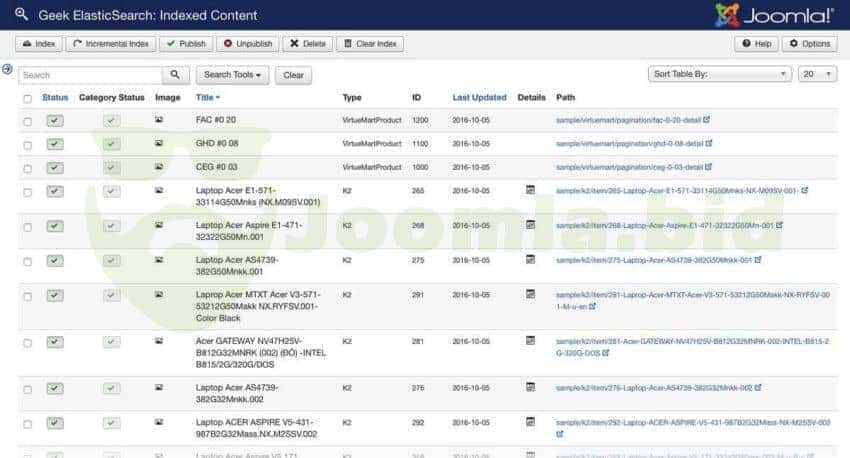This screenshot has height=458, width=850.
Task: Click the 'FAC #0 20' title text
Action: pyautogui.click(x=216, y=120)
